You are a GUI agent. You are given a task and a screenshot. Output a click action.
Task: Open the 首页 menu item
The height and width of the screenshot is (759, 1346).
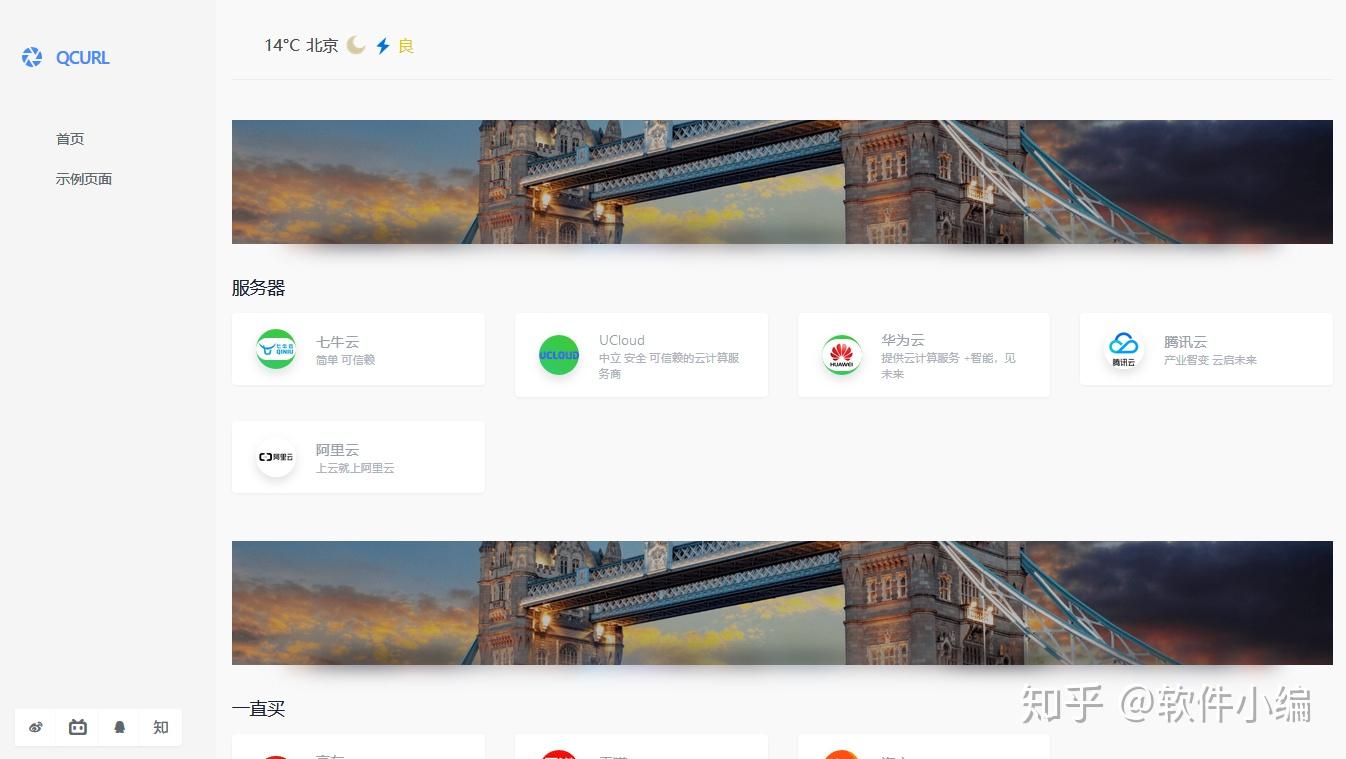click(x=70, y=139)
